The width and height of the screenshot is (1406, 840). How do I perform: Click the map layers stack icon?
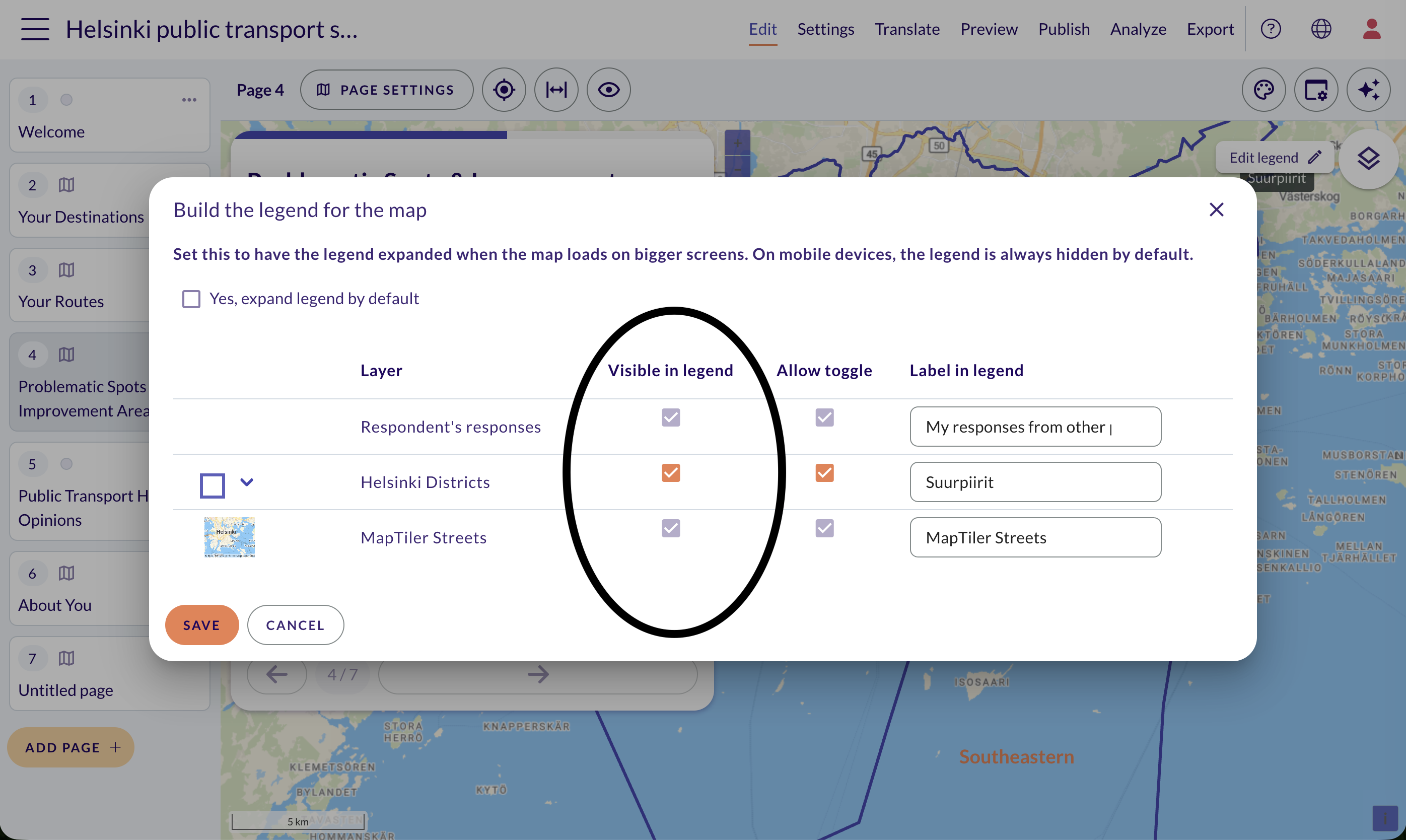click(x=1368, y=159)
